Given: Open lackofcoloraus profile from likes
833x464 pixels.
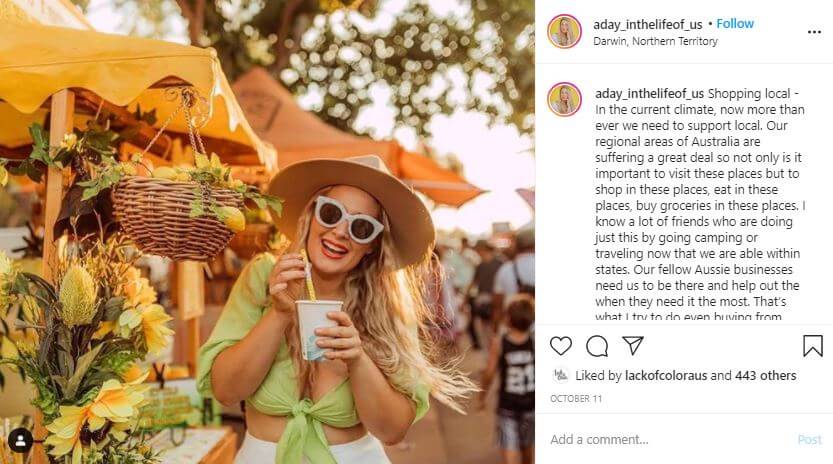Looking at the screenshot, I should (666, 375).
